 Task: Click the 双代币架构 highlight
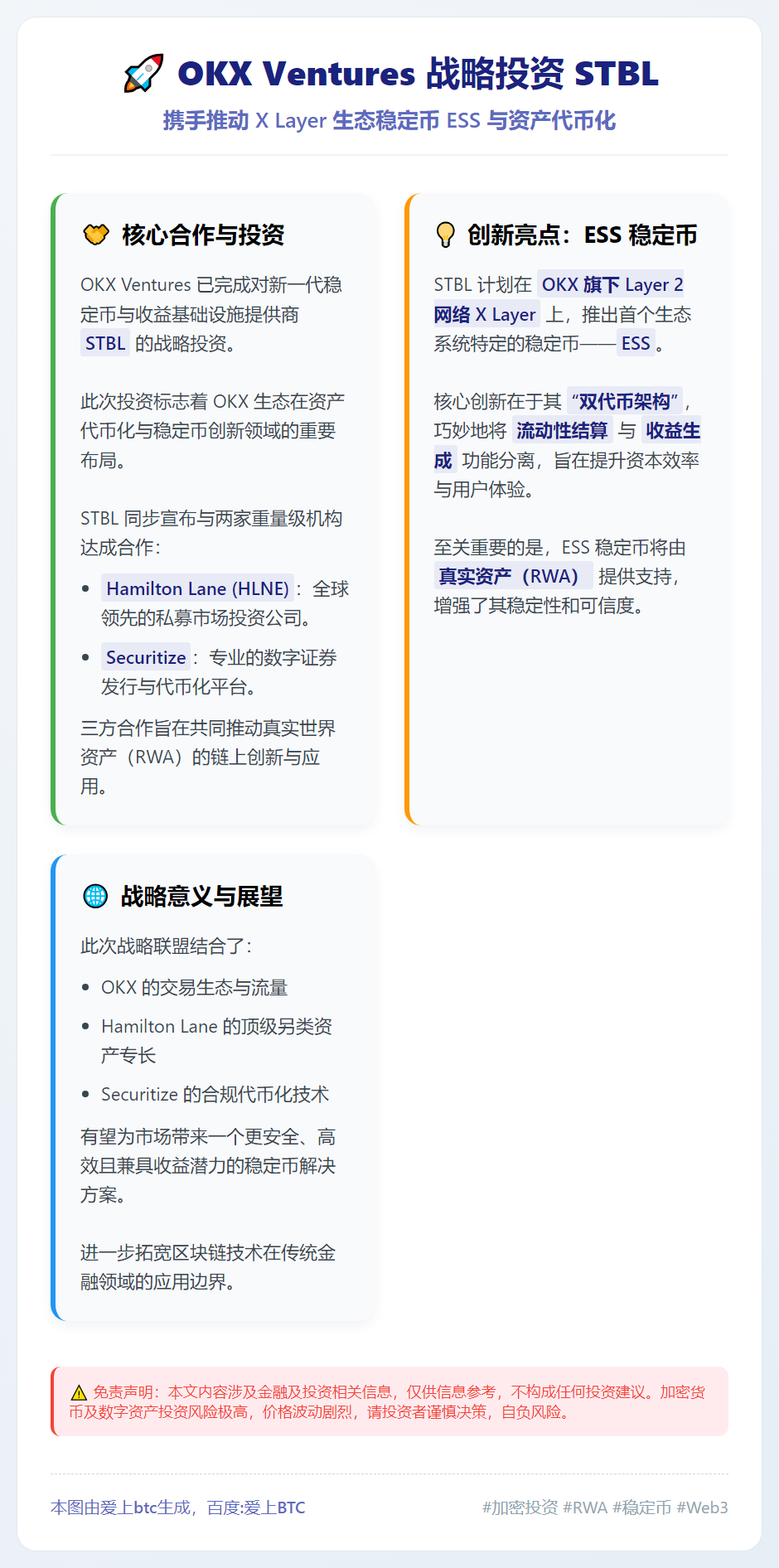[x=625, y=402]
